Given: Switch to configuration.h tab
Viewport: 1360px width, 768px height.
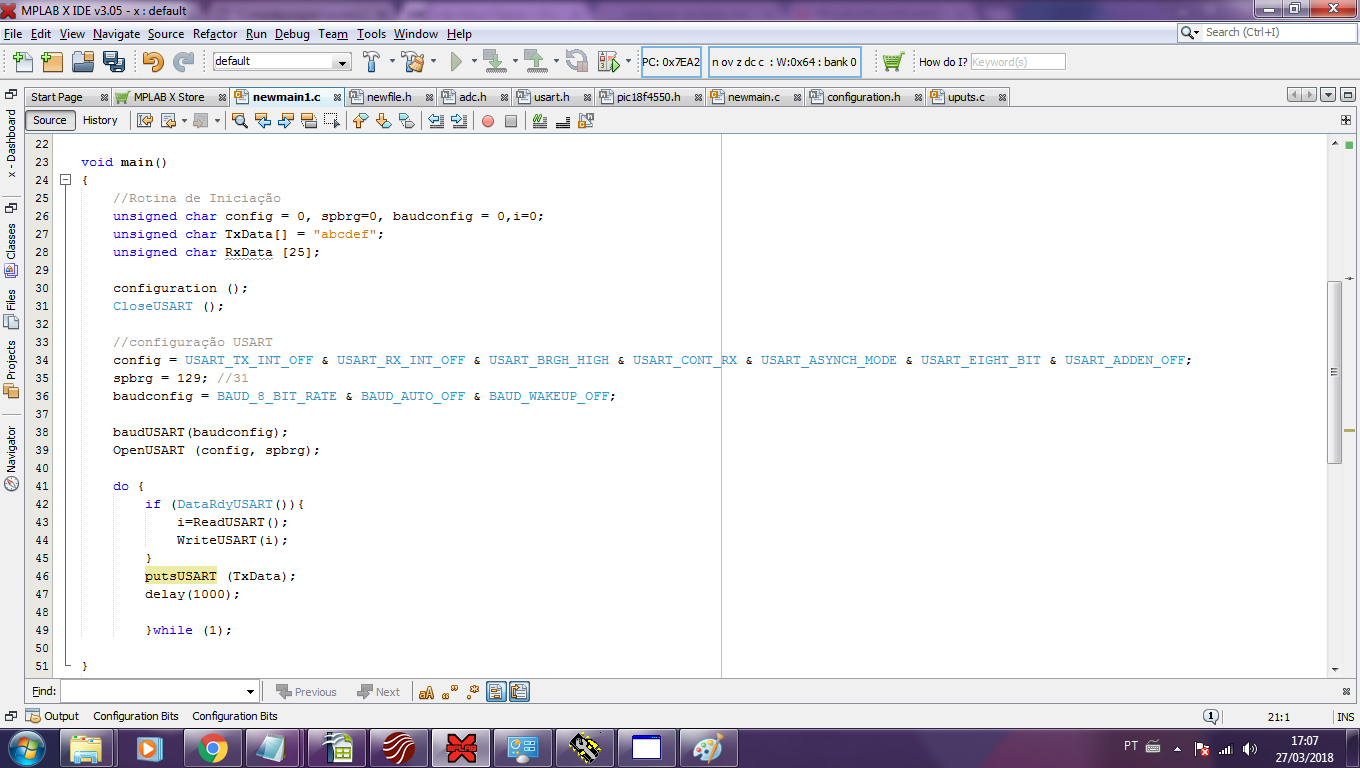Looking at the screenshot, I should (x=864, y=97).
